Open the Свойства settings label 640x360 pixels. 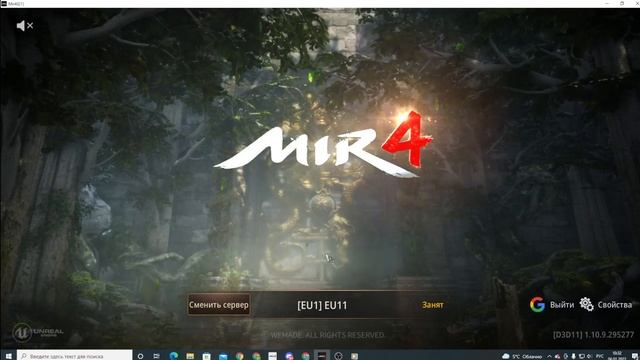pyautogui.click(x=615, y=305)
